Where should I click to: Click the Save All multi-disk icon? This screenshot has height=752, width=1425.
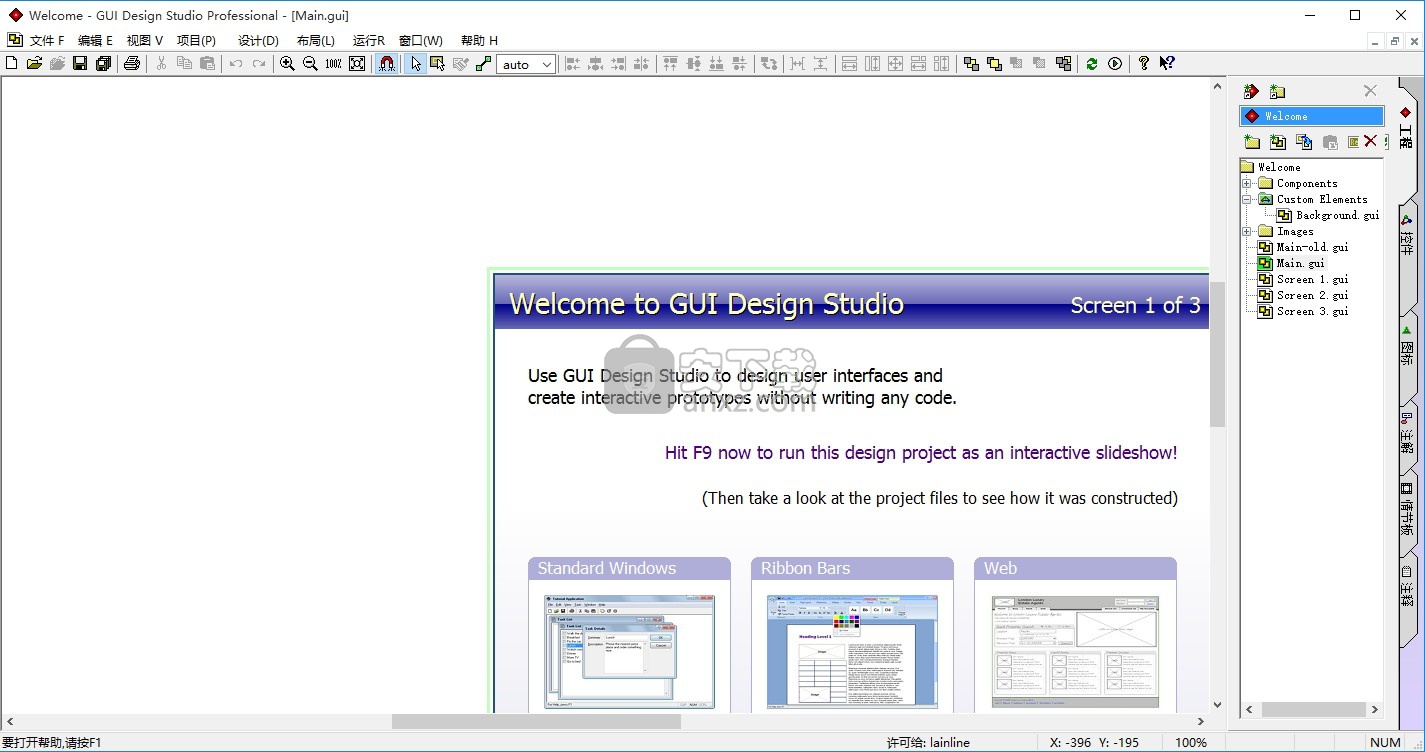click(x=103, y=63)
